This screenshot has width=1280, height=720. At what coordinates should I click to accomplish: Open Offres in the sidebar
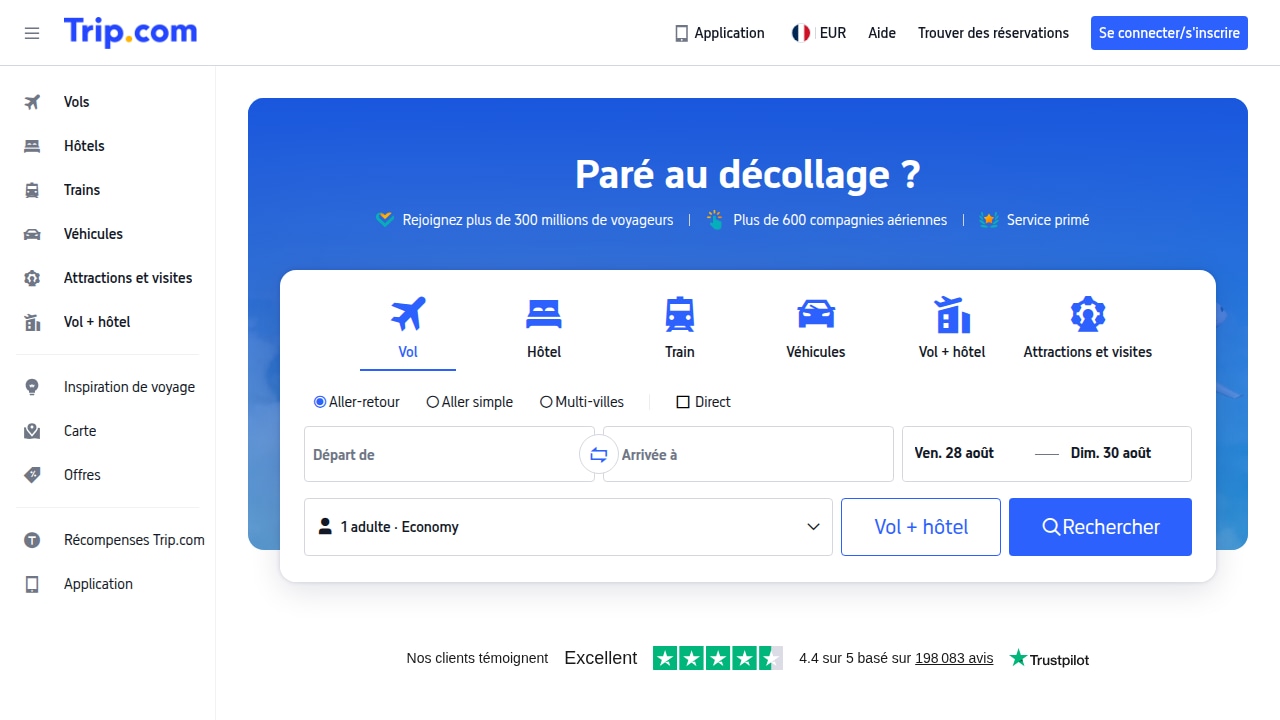[82, 475]
